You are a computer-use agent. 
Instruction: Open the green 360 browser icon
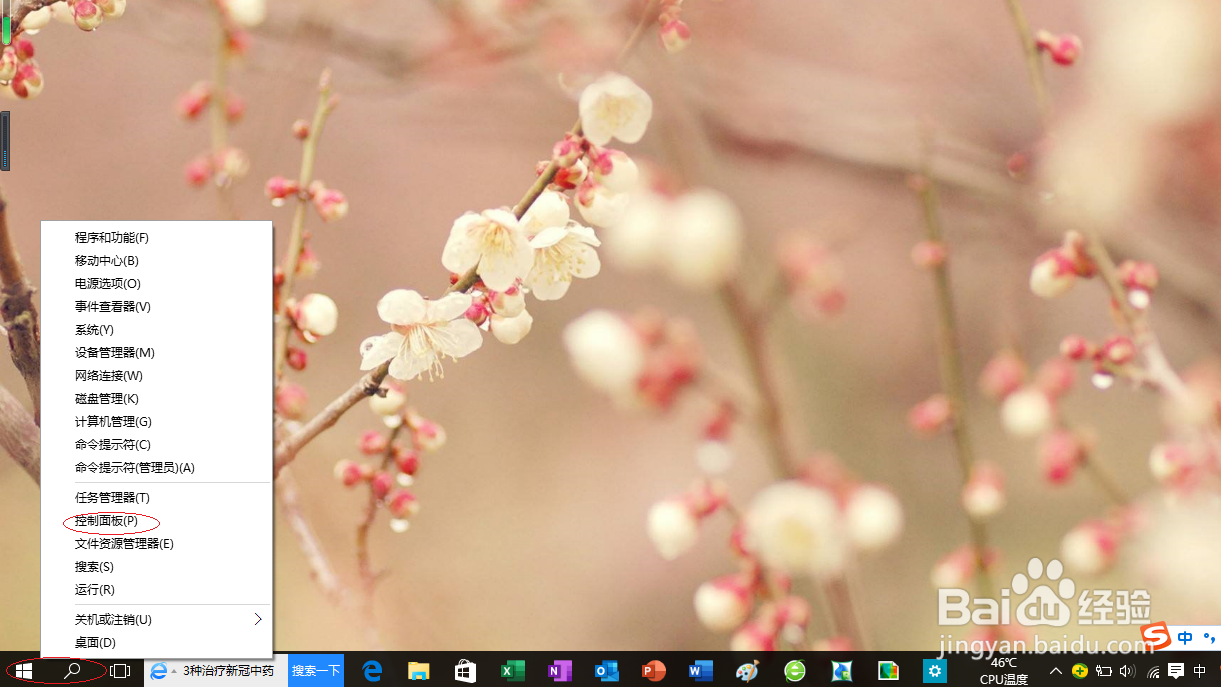[794, 671]
